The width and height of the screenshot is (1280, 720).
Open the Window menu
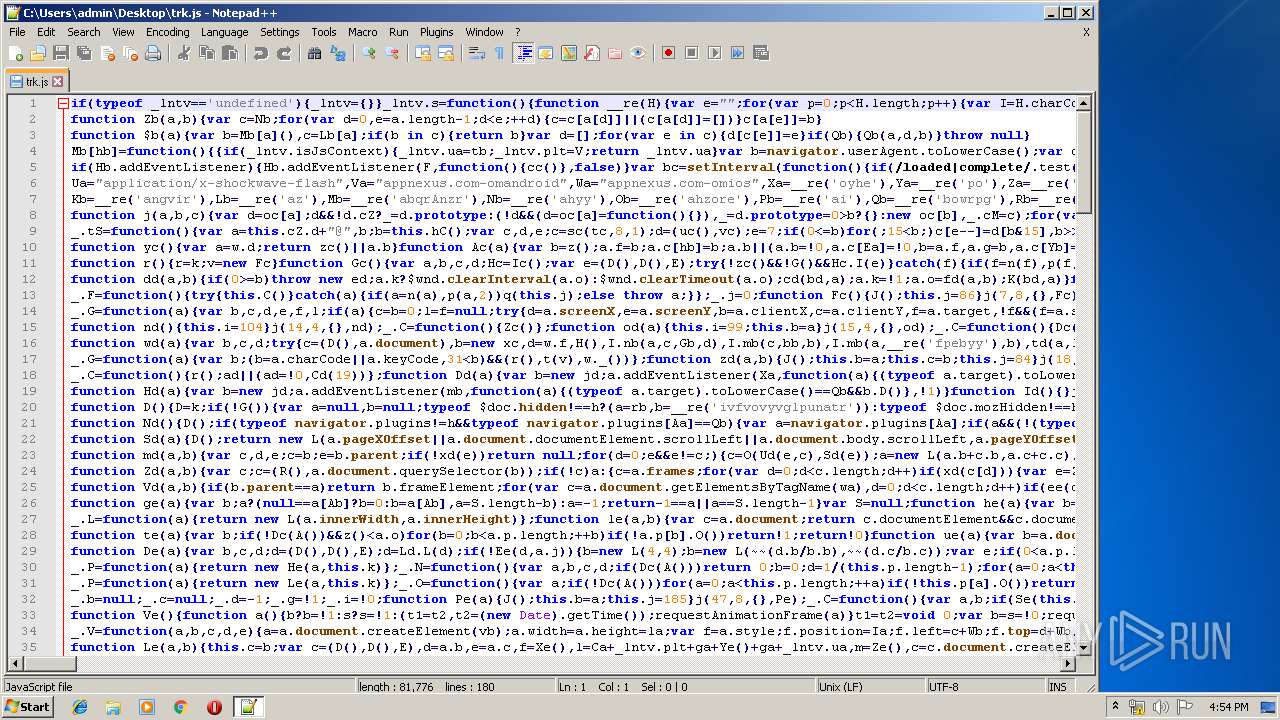click(x=485, y=32)
